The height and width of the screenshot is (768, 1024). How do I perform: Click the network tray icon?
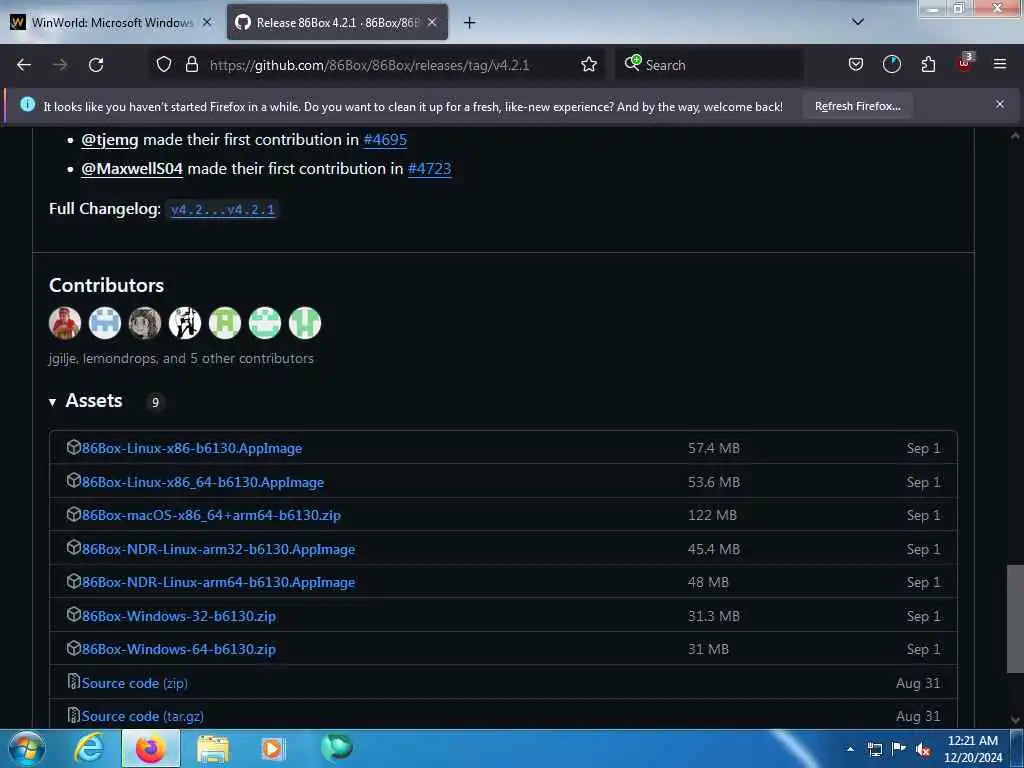[874, 749]
